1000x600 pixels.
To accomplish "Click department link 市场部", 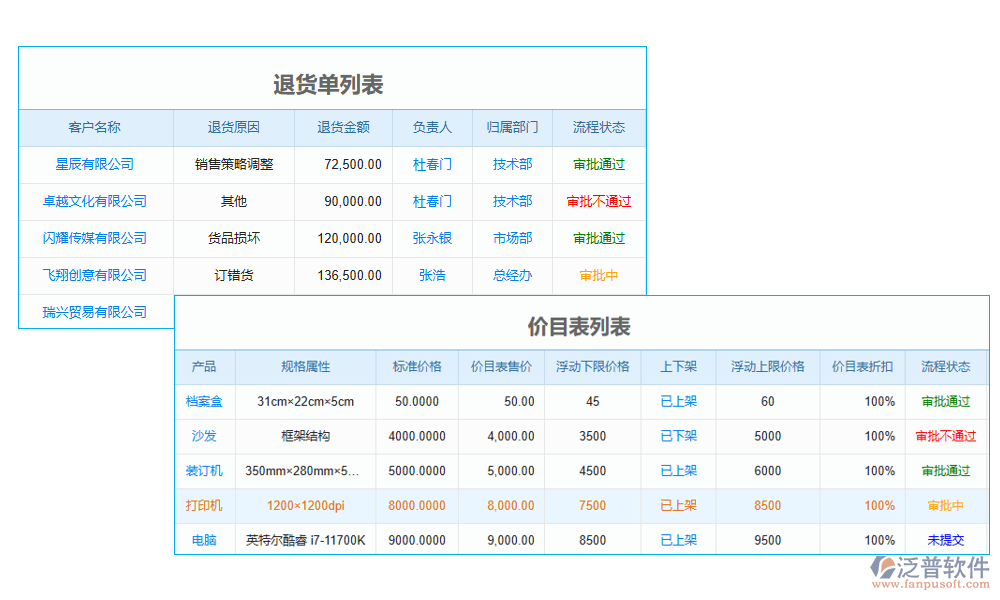I will tap(512, 238).
